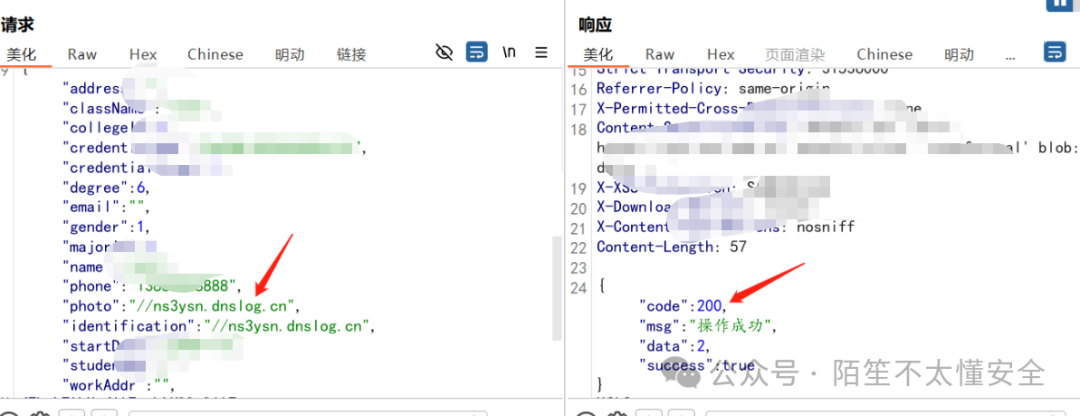Screen dimensions: 1080x416
Task: Open the 页面渲染 tab in response panel
Action: [795, 54]
